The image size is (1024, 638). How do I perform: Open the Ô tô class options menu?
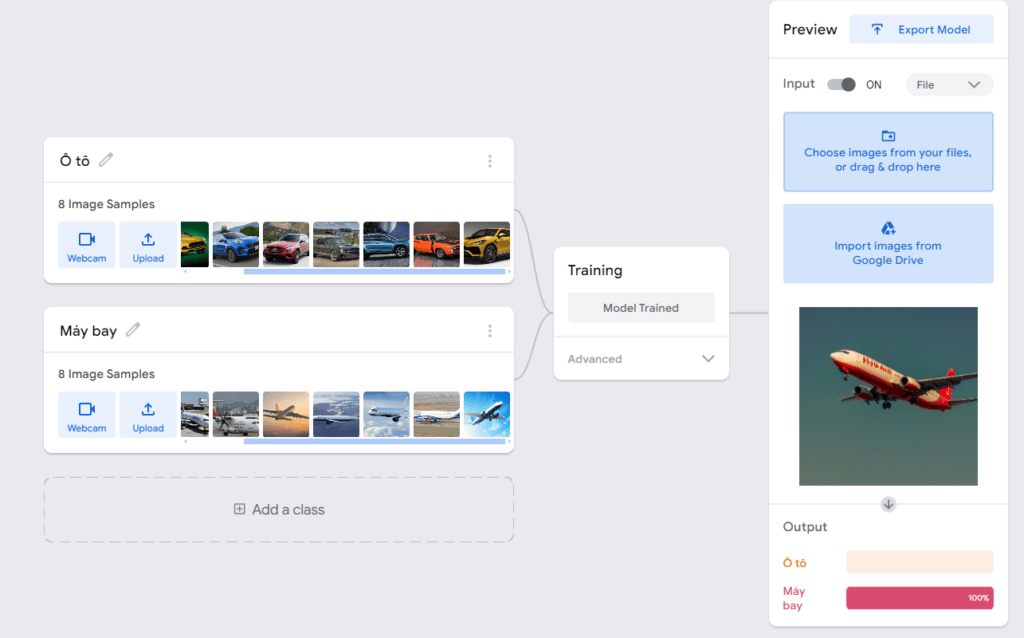[x=490, y=161]
